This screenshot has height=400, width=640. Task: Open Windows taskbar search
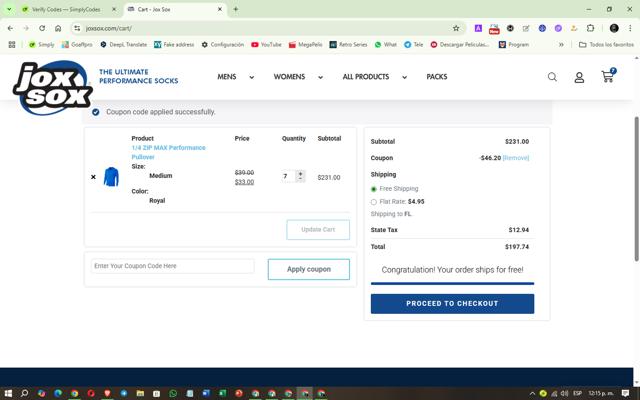[x=24, y=393]
